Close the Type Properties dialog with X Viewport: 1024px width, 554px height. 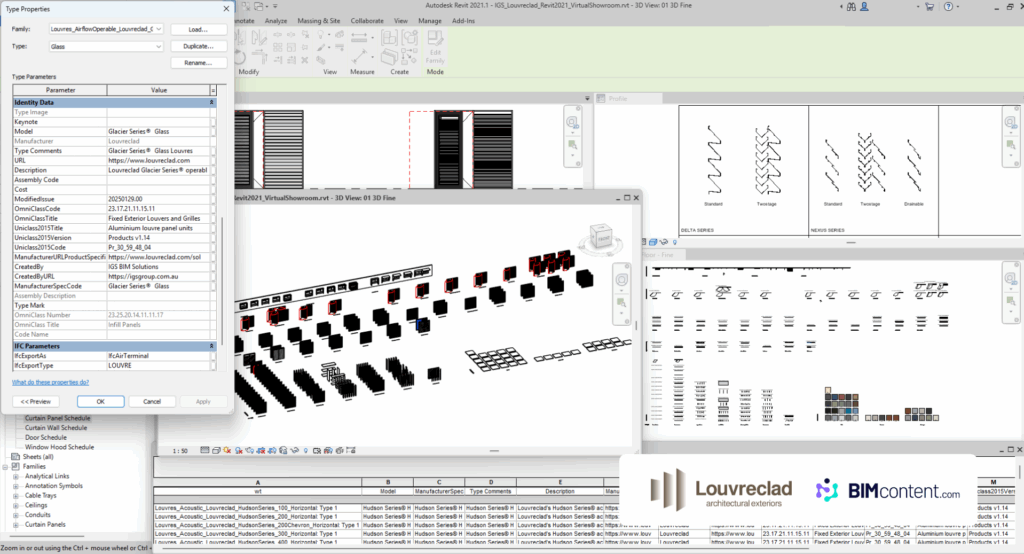point(226,9)
